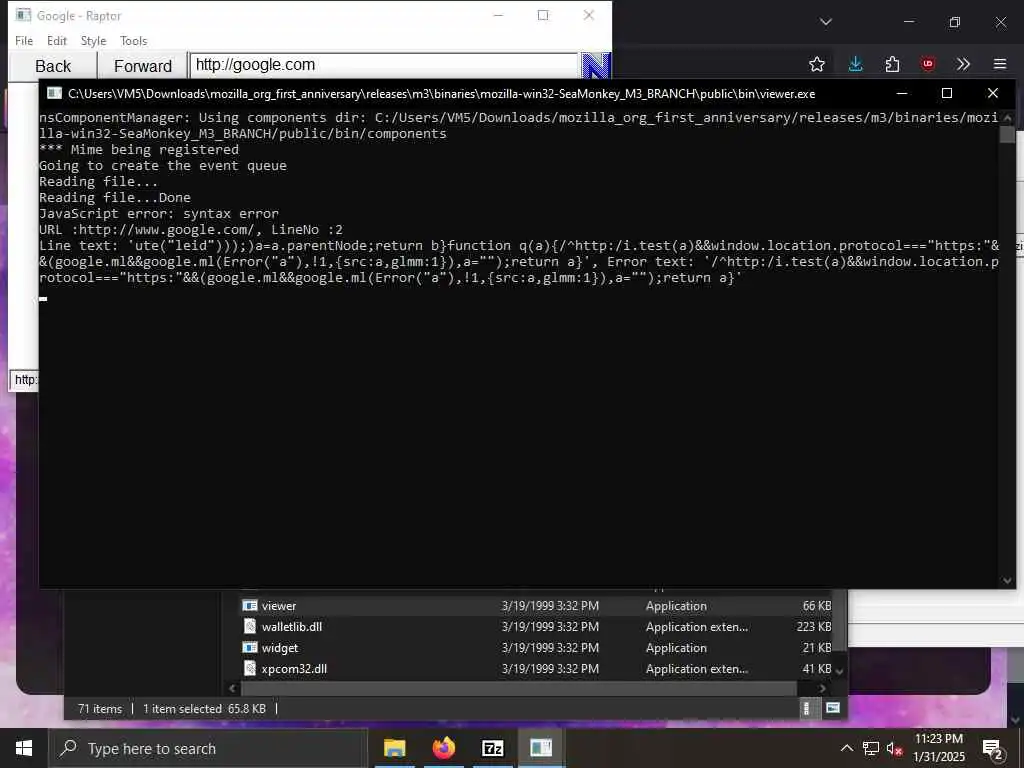Screen dimensions: 1024x768
Task: Click the 66 KB size of viewer
Action: click(817, 606)
